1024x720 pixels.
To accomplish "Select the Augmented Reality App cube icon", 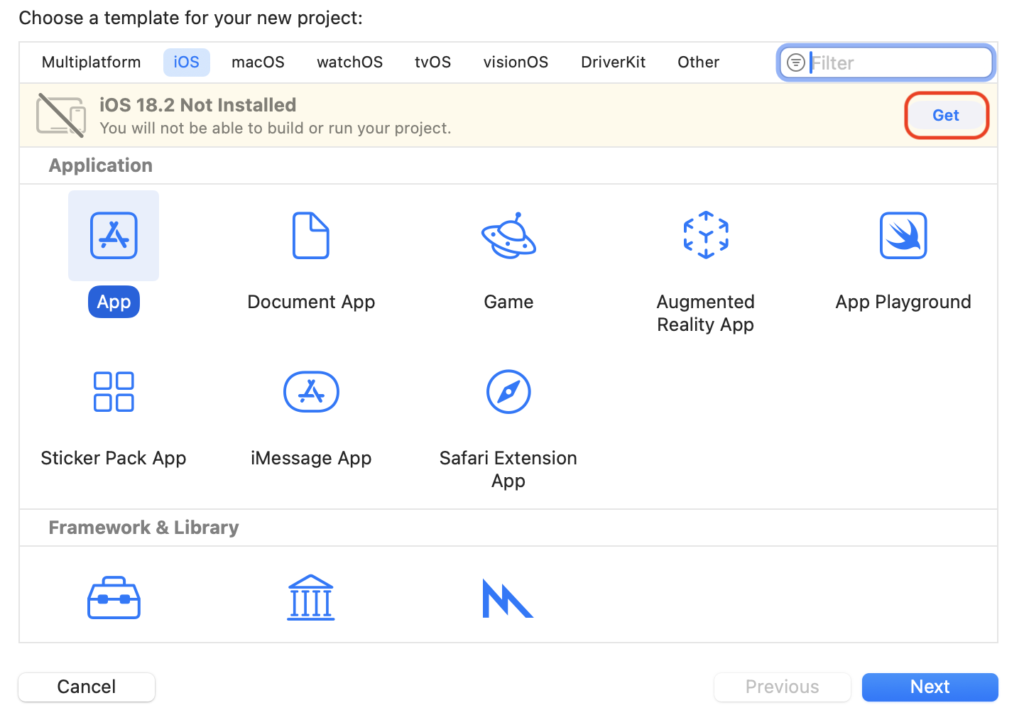I will [x=706, y=235].
